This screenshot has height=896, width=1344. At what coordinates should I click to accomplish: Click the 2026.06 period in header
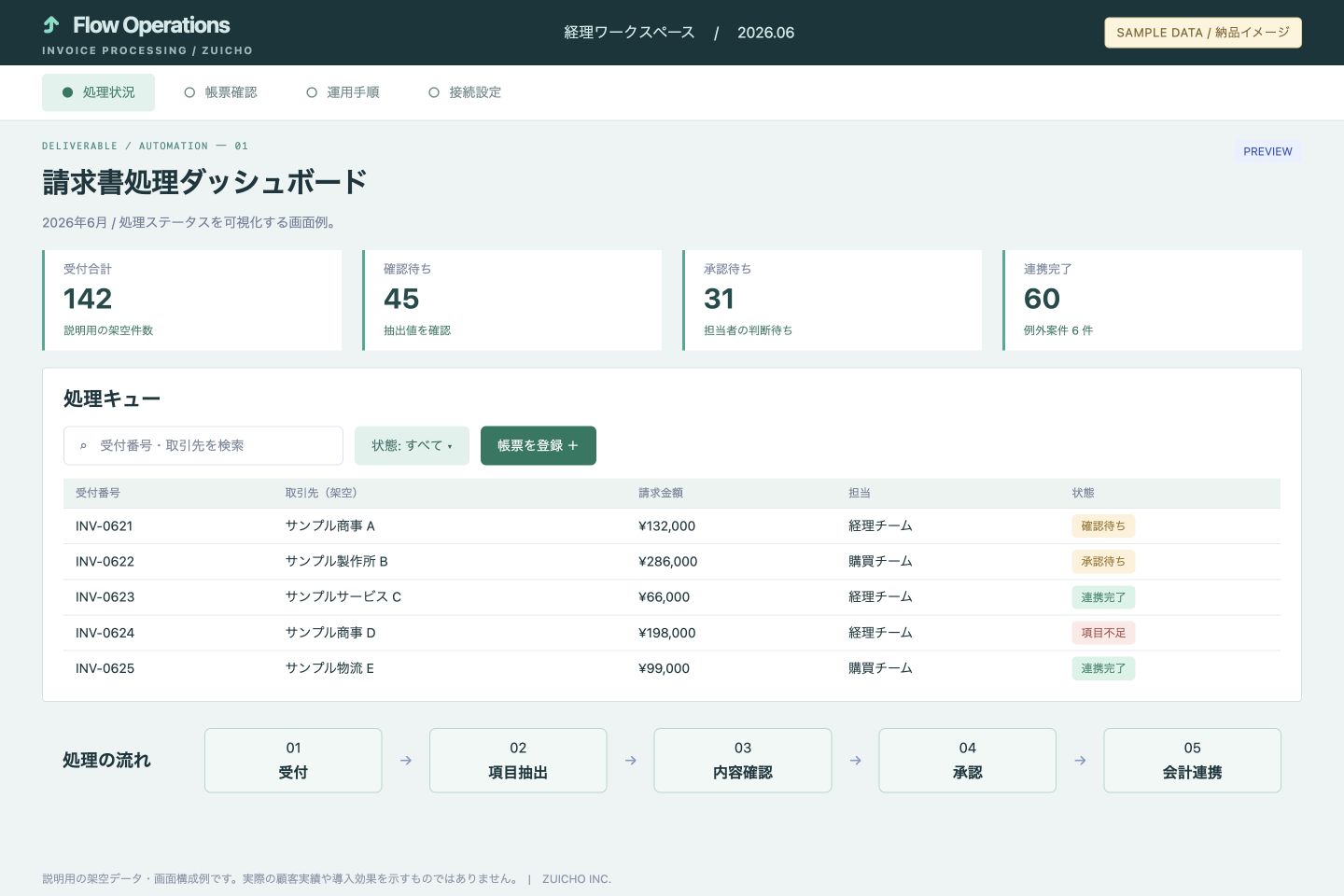click(x=765, y=33)
